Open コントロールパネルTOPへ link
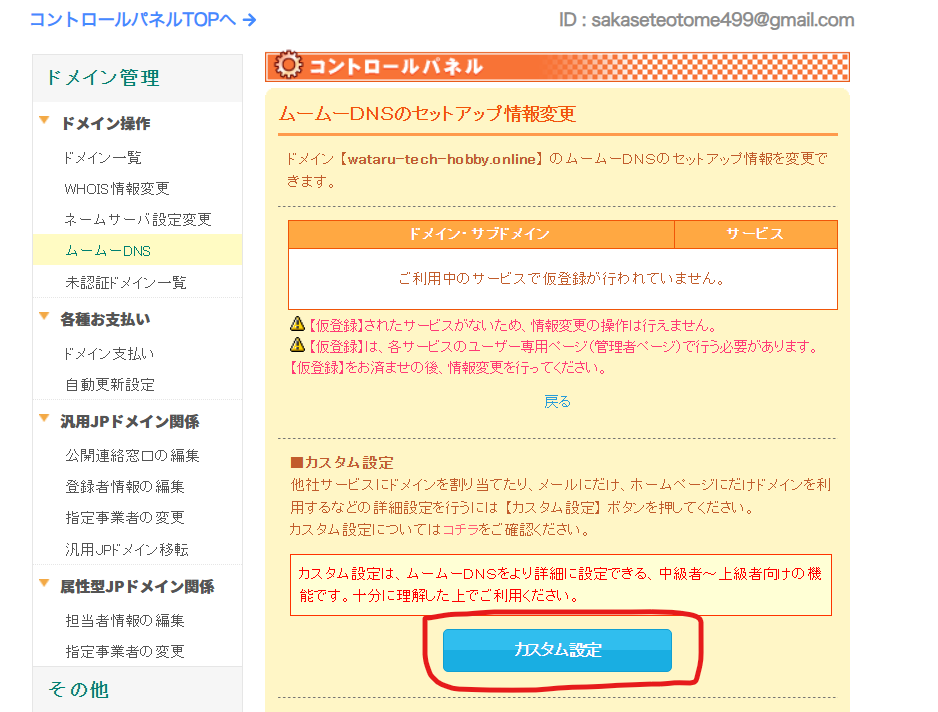This screenshot has height=712, width=938. click(x=143, y=20)
